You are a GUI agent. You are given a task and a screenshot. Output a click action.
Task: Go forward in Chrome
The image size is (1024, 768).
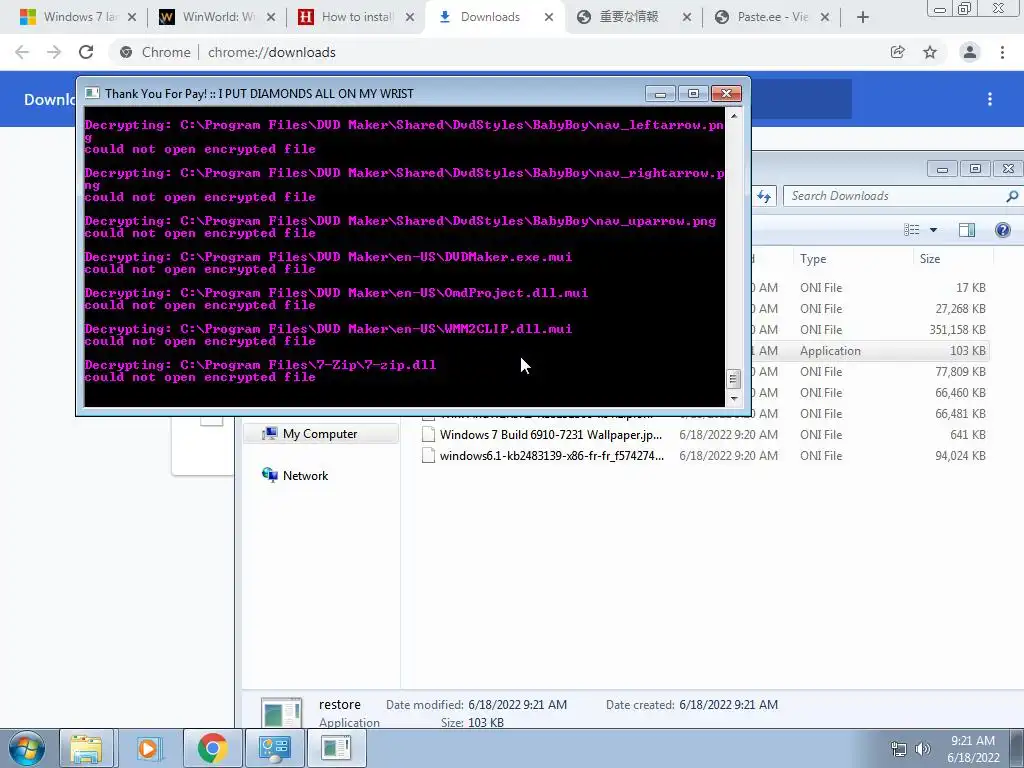pyautogui.click(x=54, y=52)
